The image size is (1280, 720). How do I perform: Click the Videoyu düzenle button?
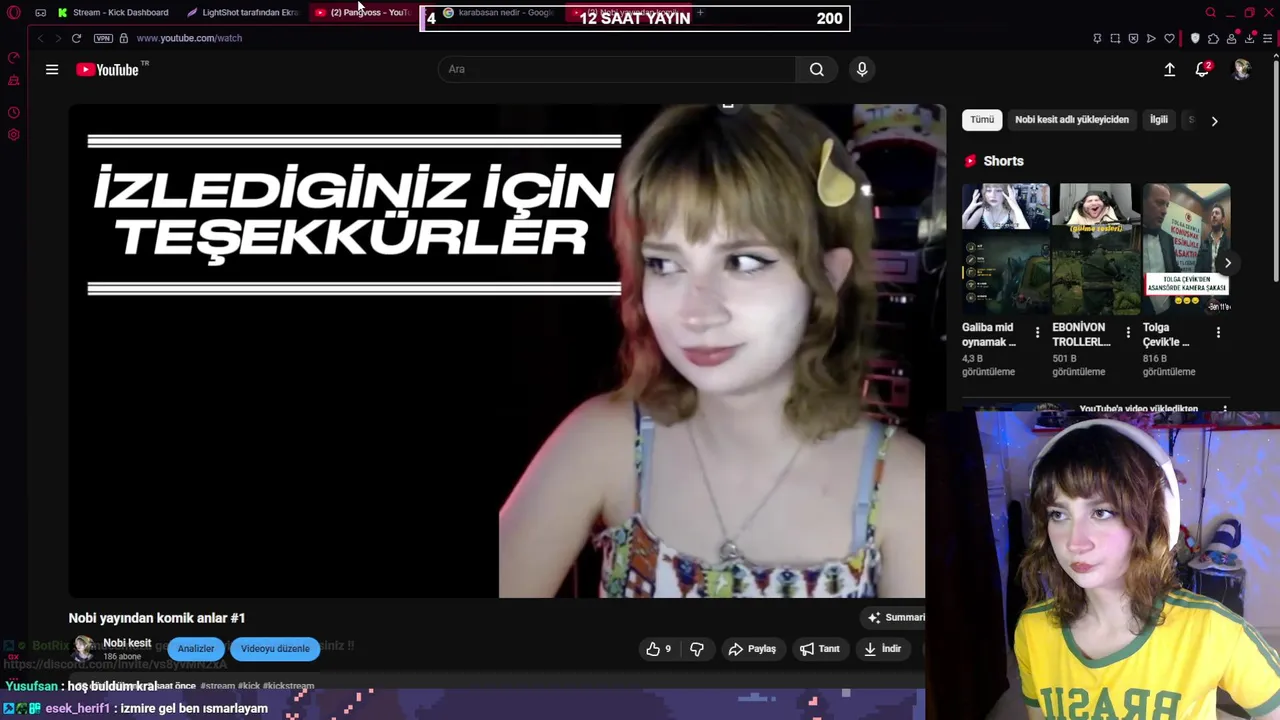click(x=275, y=649)
